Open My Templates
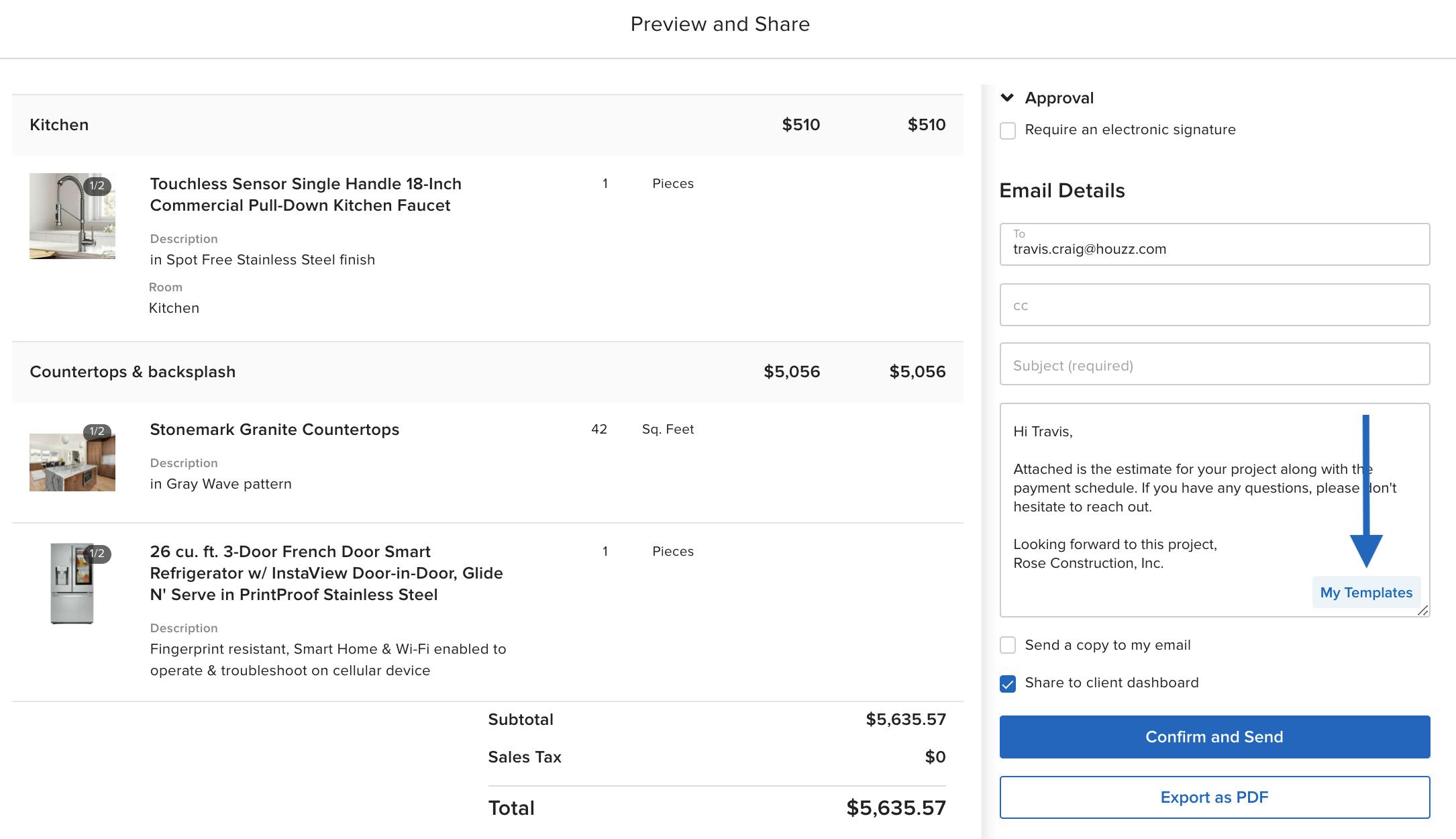This screenshot has width=1456, height=839. (1367, 593)
